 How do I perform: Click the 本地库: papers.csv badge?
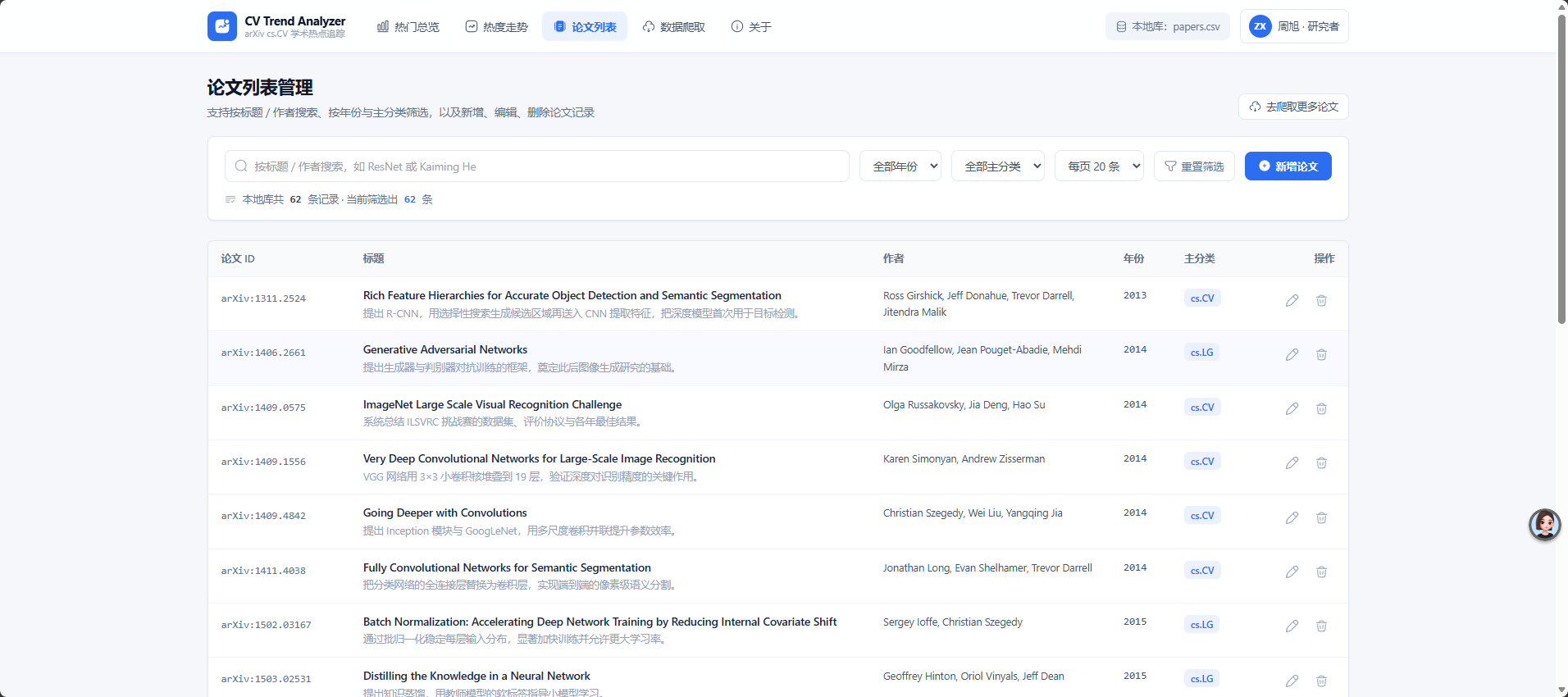coord(1168,26)
